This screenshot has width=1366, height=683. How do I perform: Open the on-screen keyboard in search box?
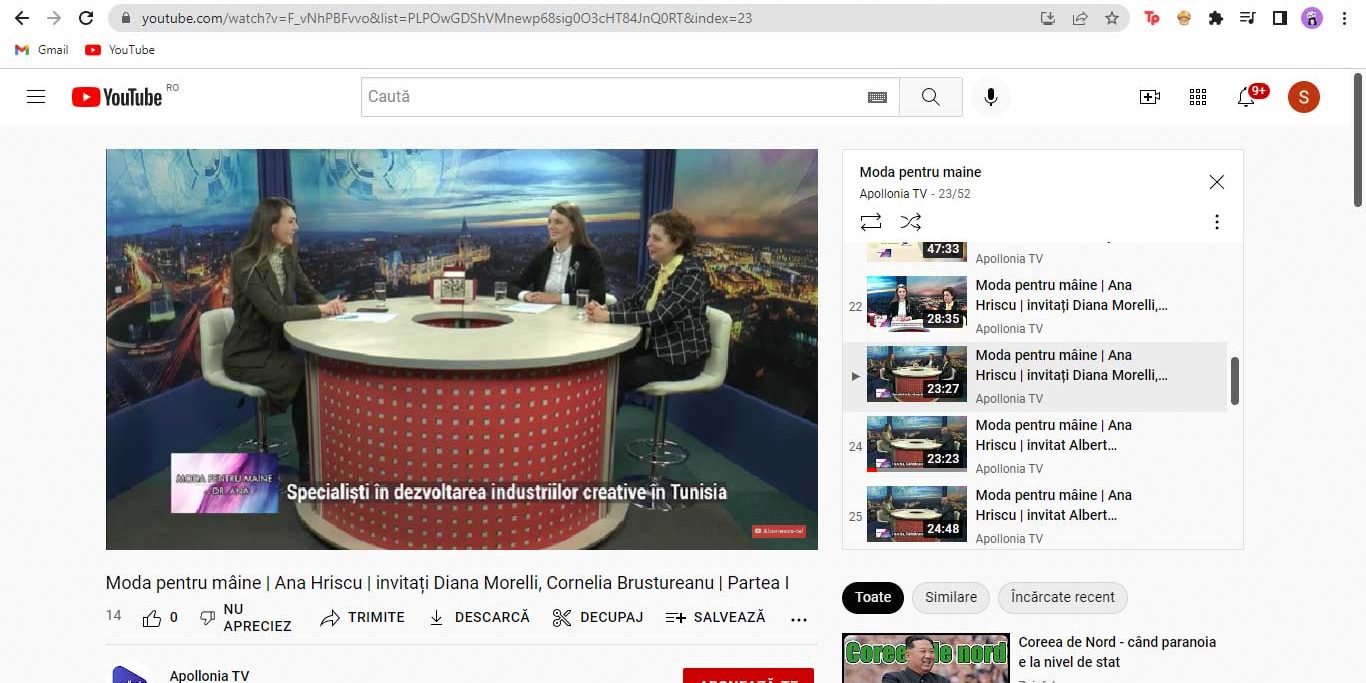(x=877, y=97)
